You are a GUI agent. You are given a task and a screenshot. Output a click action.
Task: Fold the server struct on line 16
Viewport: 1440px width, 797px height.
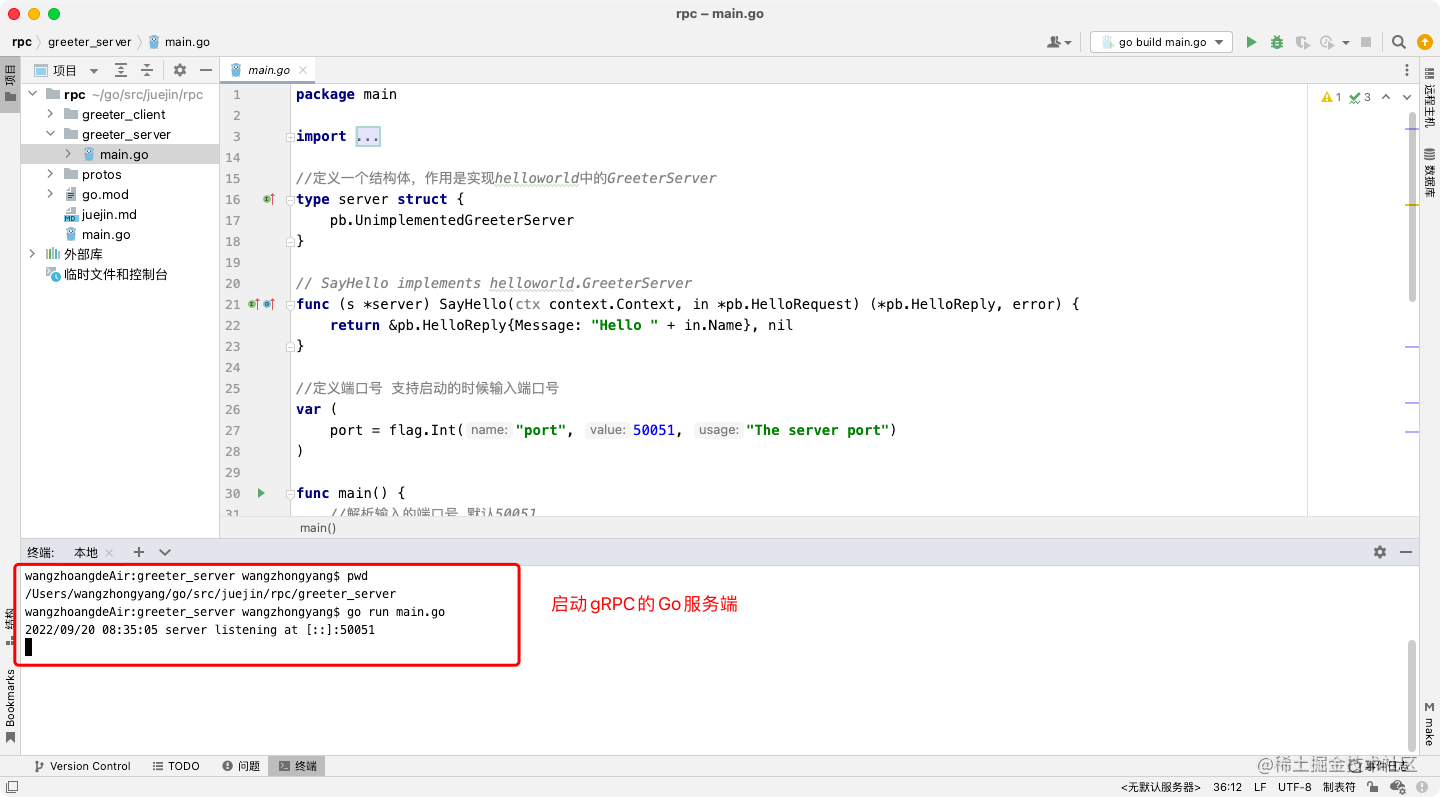(289, 199)
